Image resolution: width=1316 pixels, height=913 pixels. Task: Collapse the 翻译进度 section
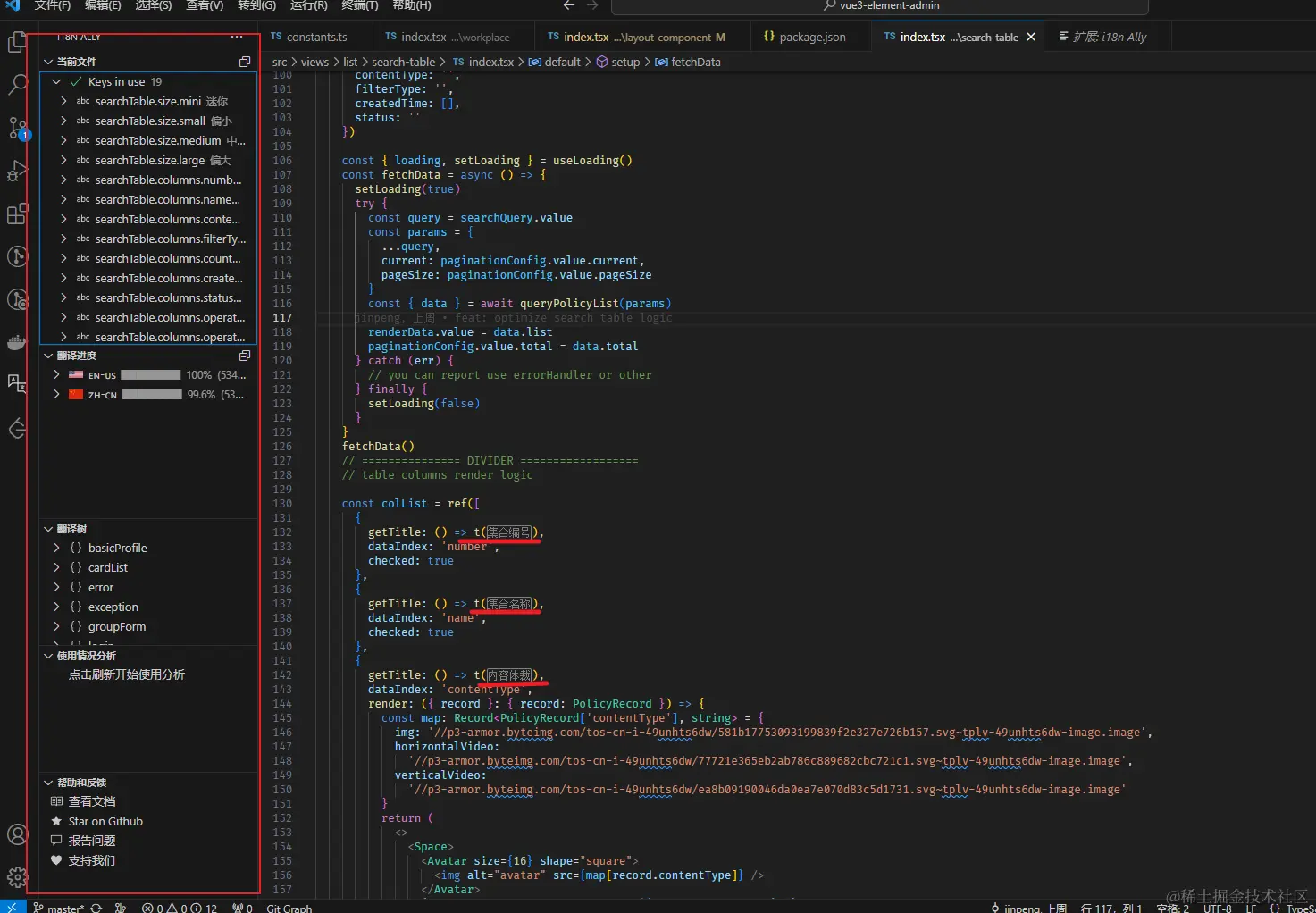pos(48,356)
